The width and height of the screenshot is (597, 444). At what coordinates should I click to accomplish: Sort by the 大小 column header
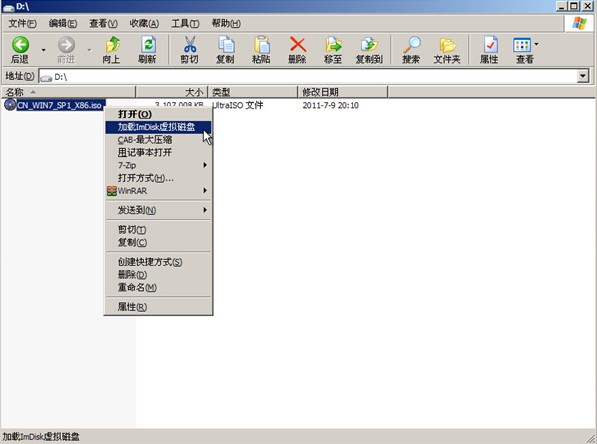point(172,92)
